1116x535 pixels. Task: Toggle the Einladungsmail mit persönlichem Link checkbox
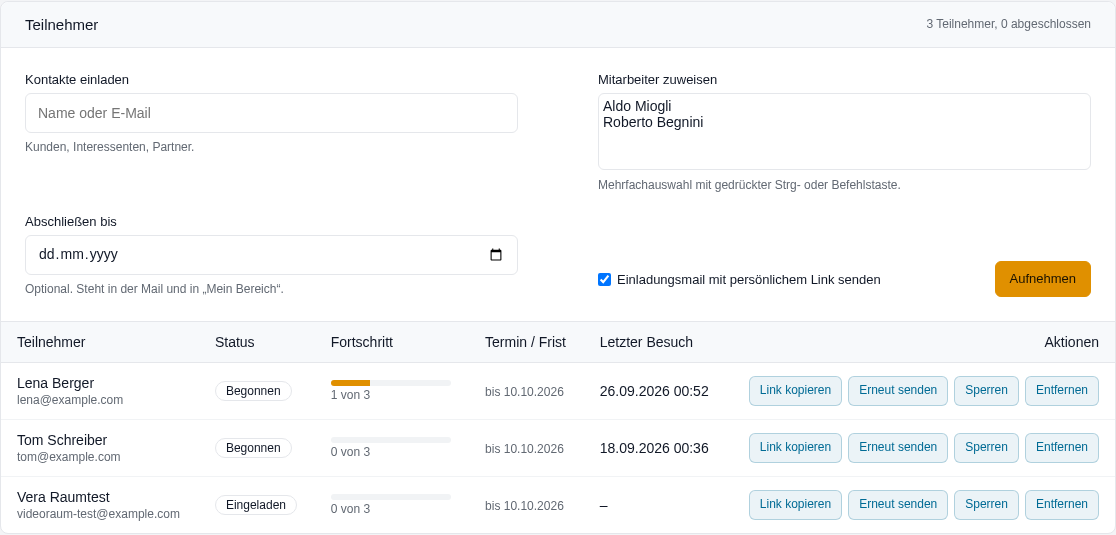[604, 280]
